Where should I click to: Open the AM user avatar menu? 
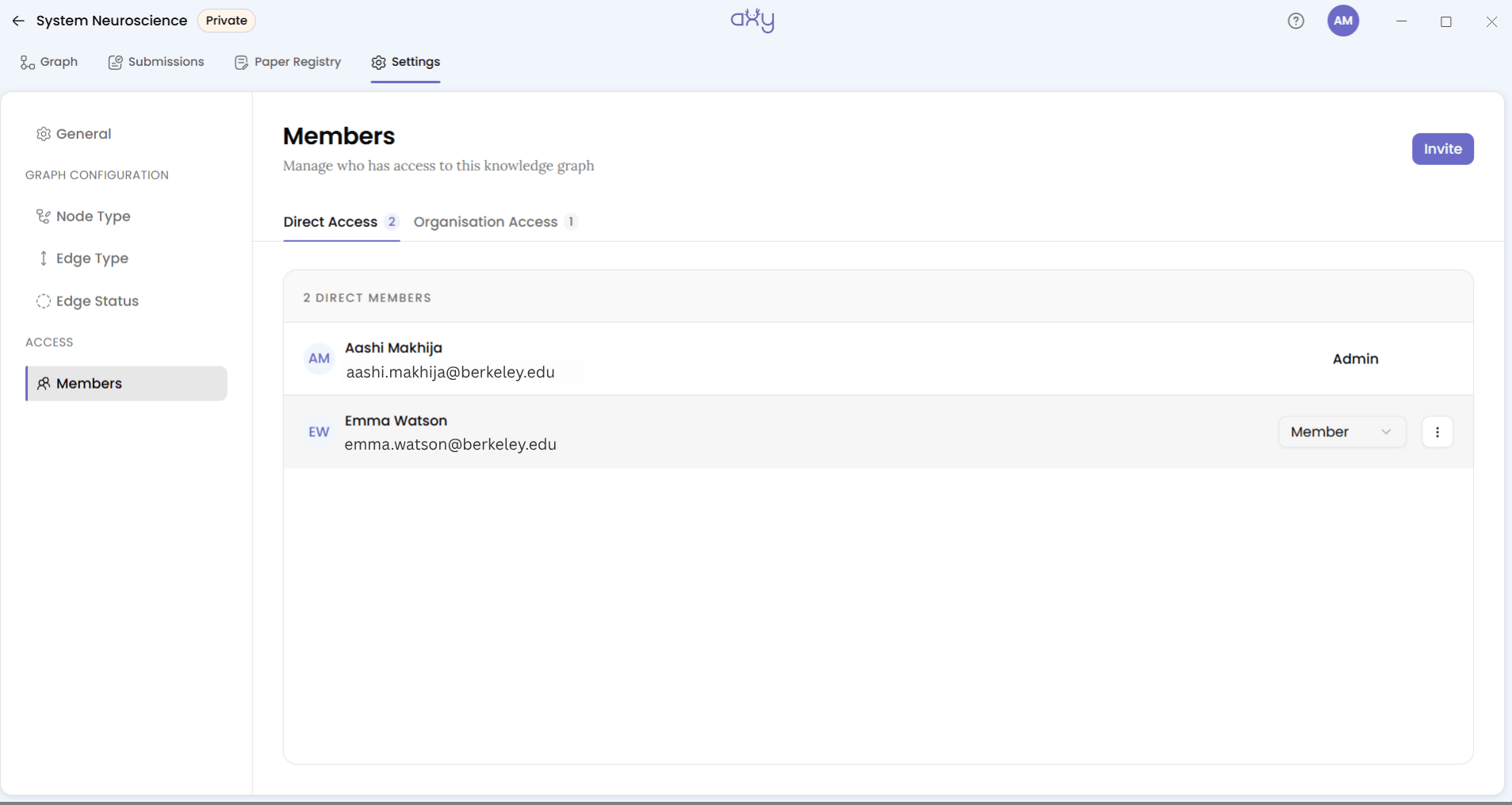[1343, 21]
